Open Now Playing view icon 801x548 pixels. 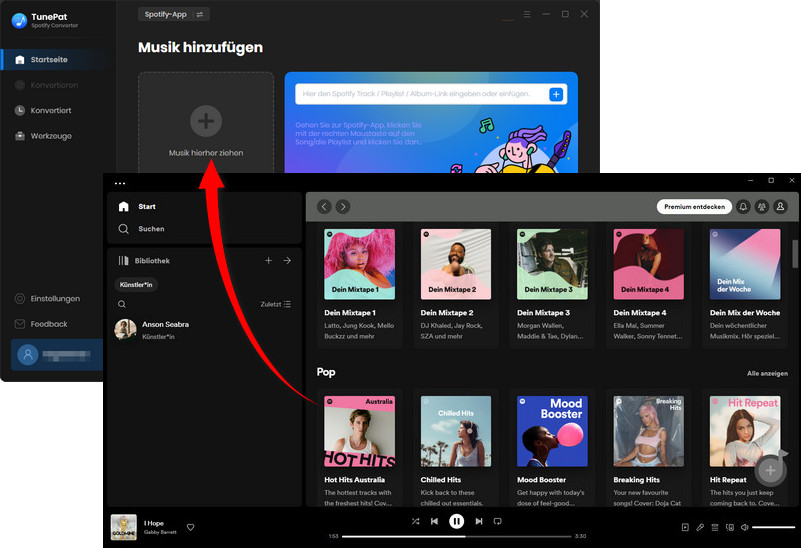pos(685,527)
